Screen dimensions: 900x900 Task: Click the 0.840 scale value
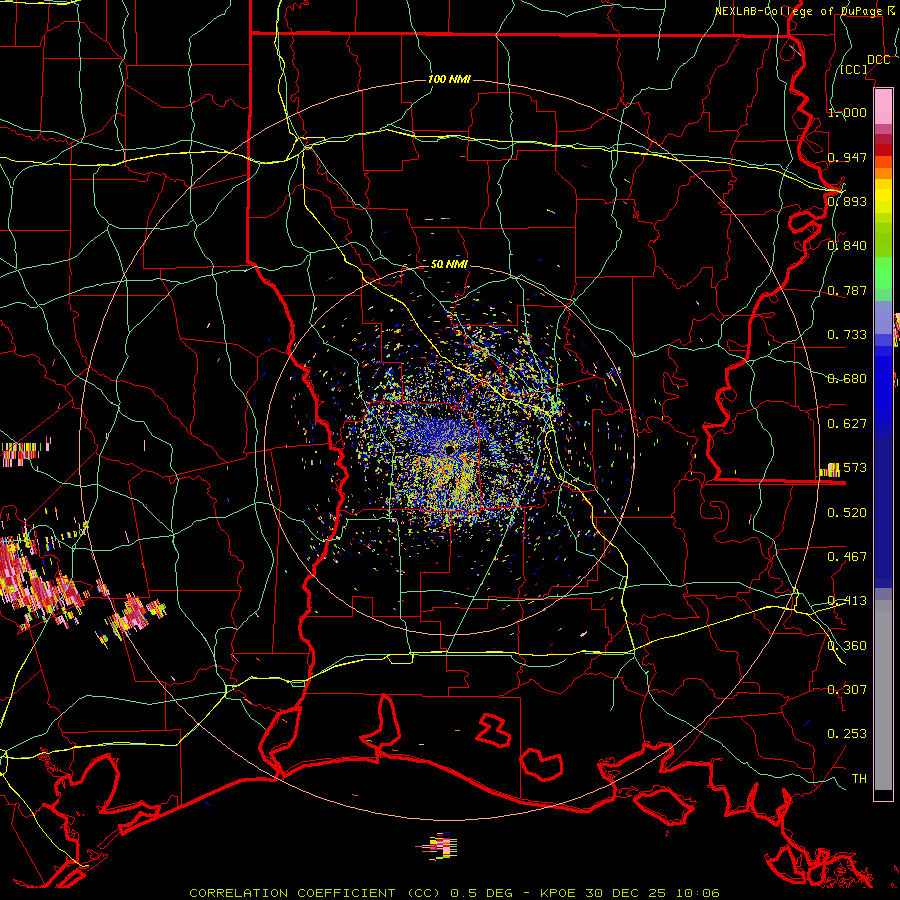847,246
